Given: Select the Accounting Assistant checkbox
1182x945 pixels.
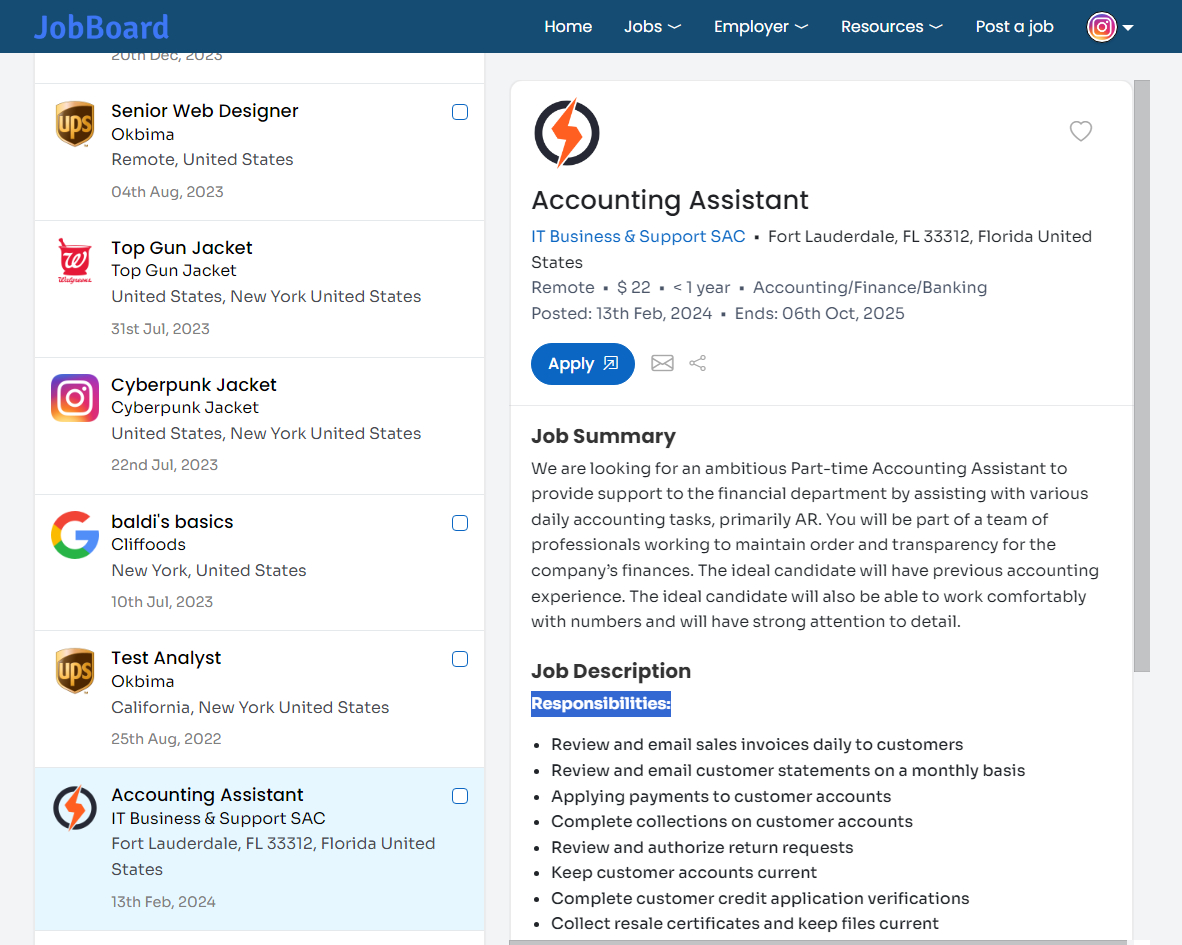Looking at the screenshot, I should click(x=460, y=796).
